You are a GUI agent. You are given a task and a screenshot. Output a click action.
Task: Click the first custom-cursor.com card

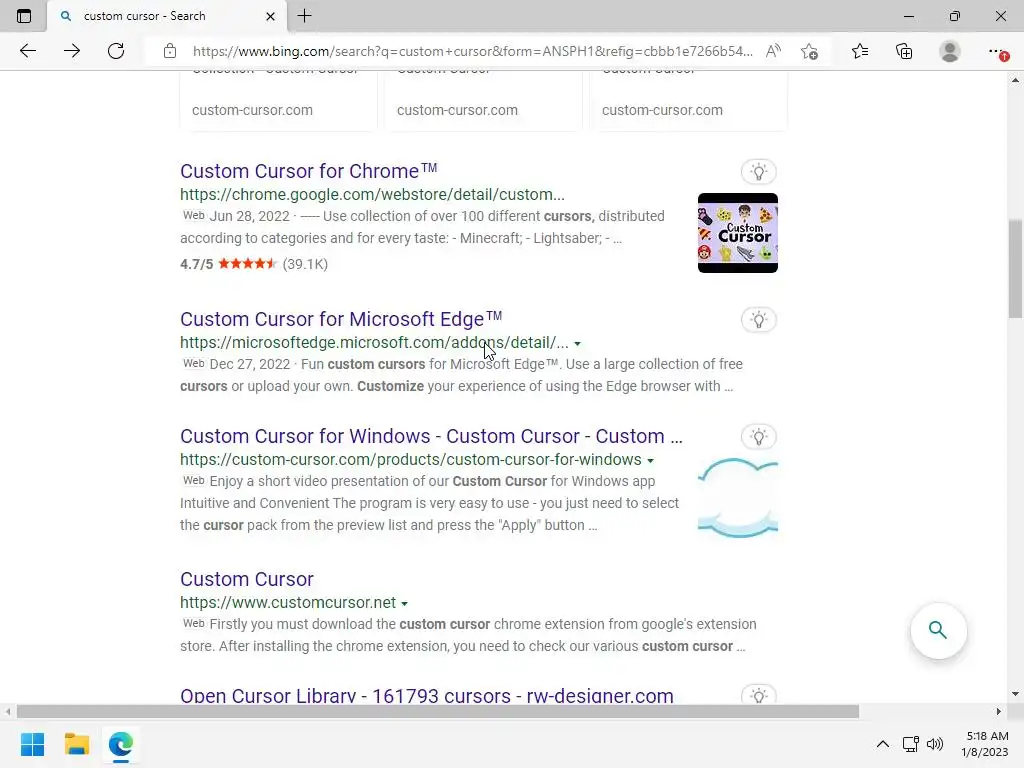pyautogui.click(x=278, y=101)
